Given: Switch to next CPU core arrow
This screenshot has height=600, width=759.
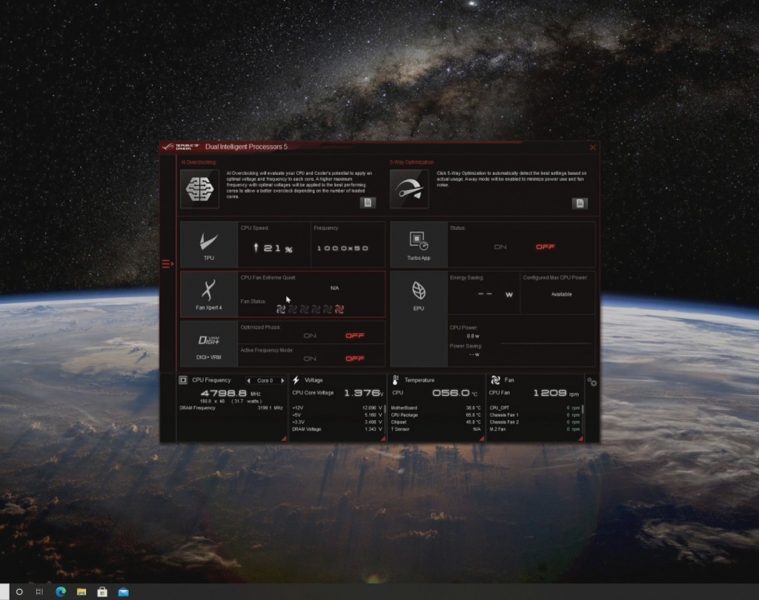Looking at the screenshot, I should pos(282,381).
